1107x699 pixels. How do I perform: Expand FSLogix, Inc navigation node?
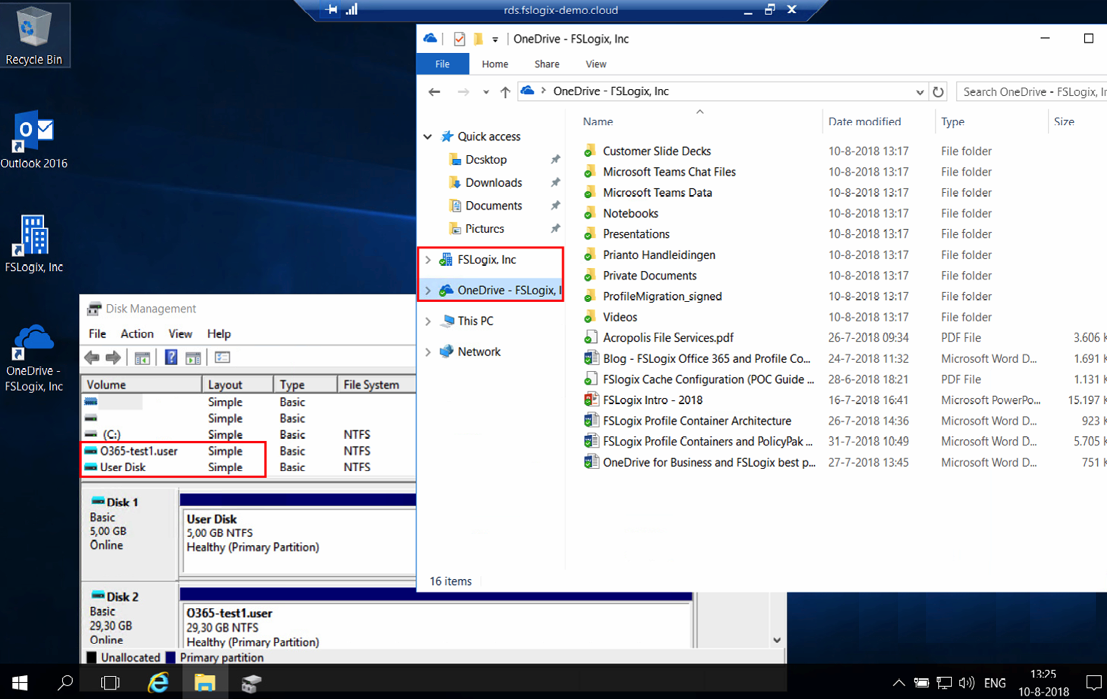tap(428, 260)
